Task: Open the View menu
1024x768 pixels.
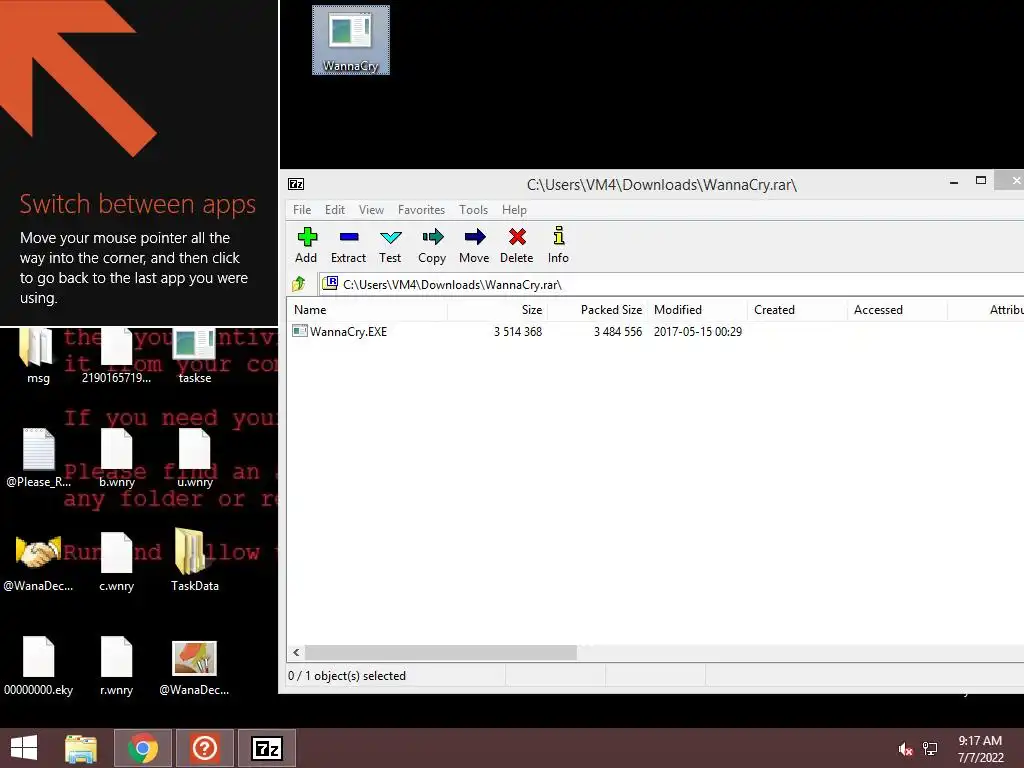Action: point(371,210)
